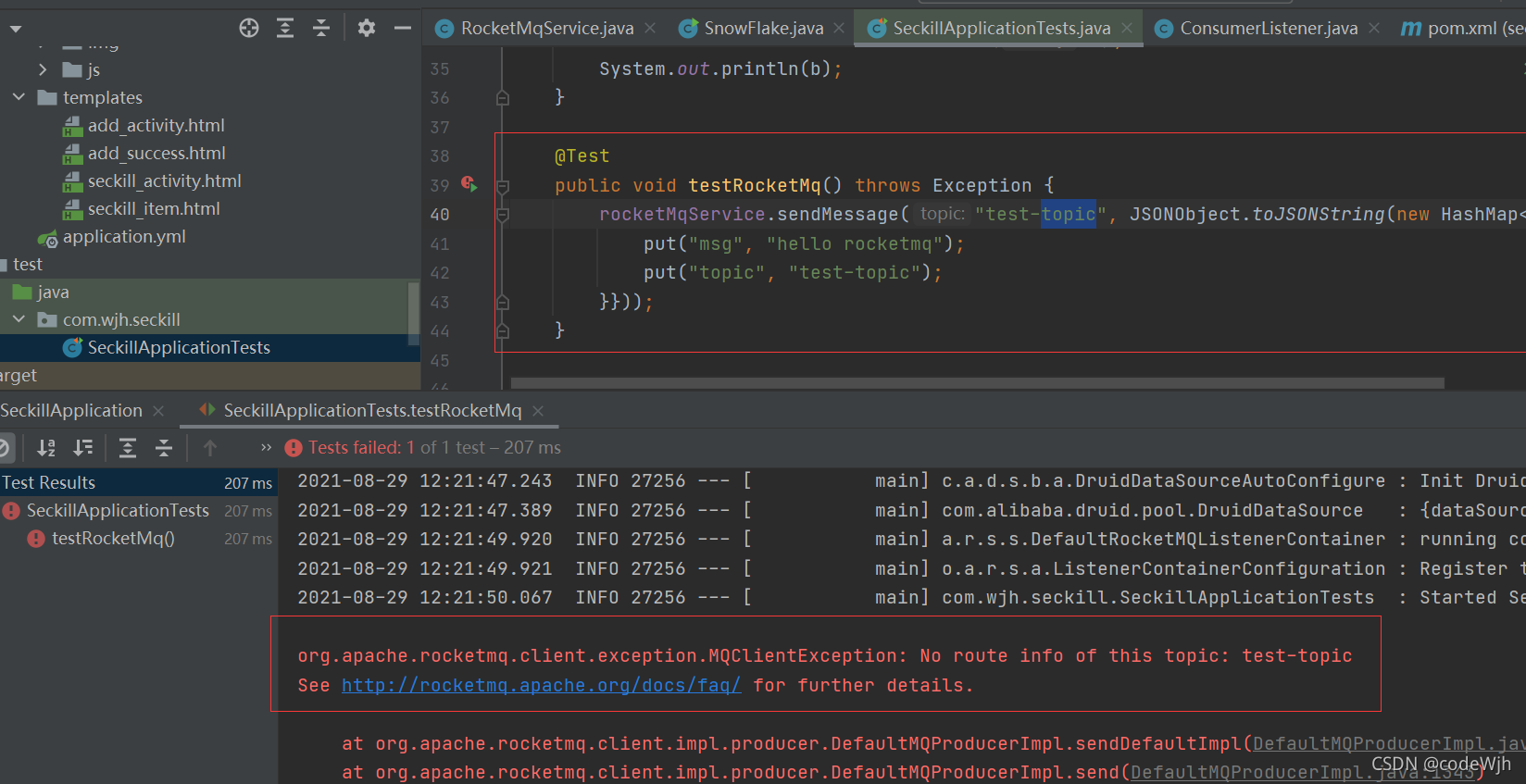Show more test toolbar actions chevron
The height and width of the screenshot is (784, 1526).
click(x=267, y=448)
